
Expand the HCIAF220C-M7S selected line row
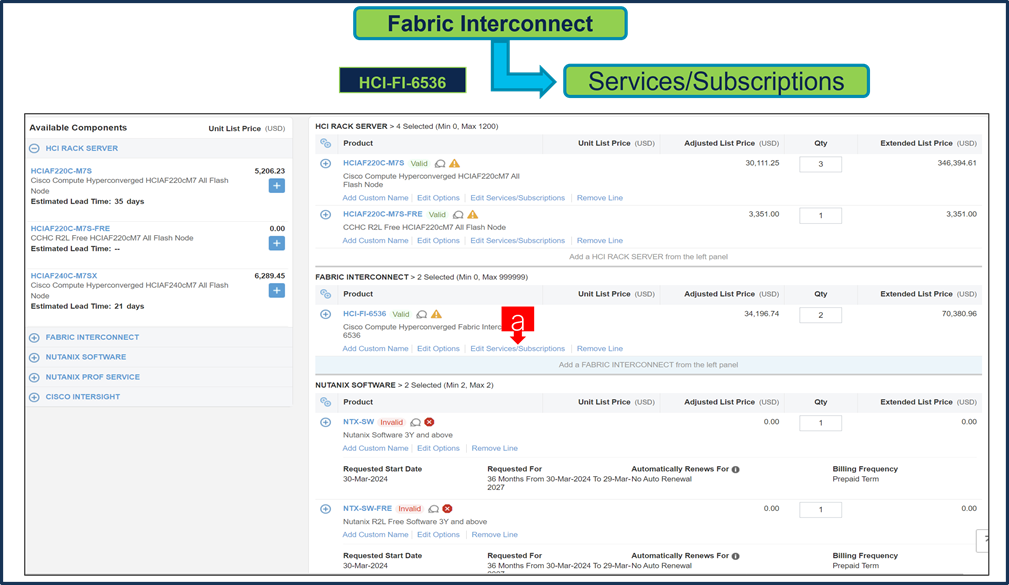[326, 163]
